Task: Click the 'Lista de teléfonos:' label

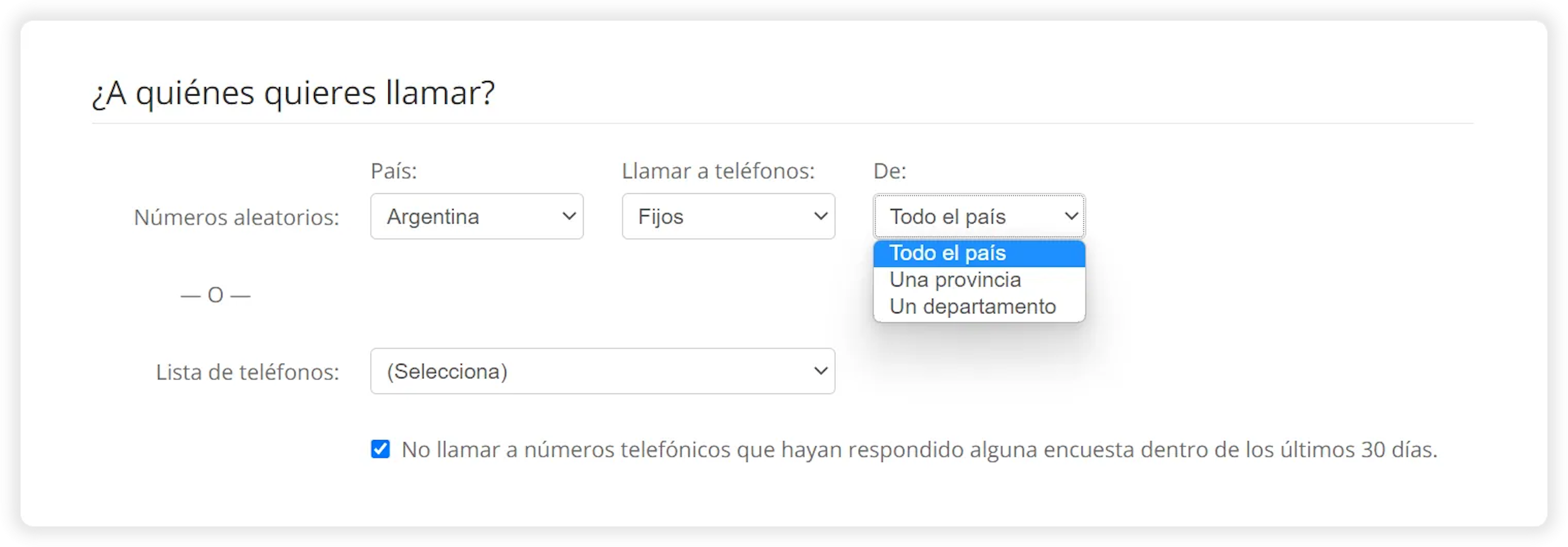Action: (x=247, y=372)
